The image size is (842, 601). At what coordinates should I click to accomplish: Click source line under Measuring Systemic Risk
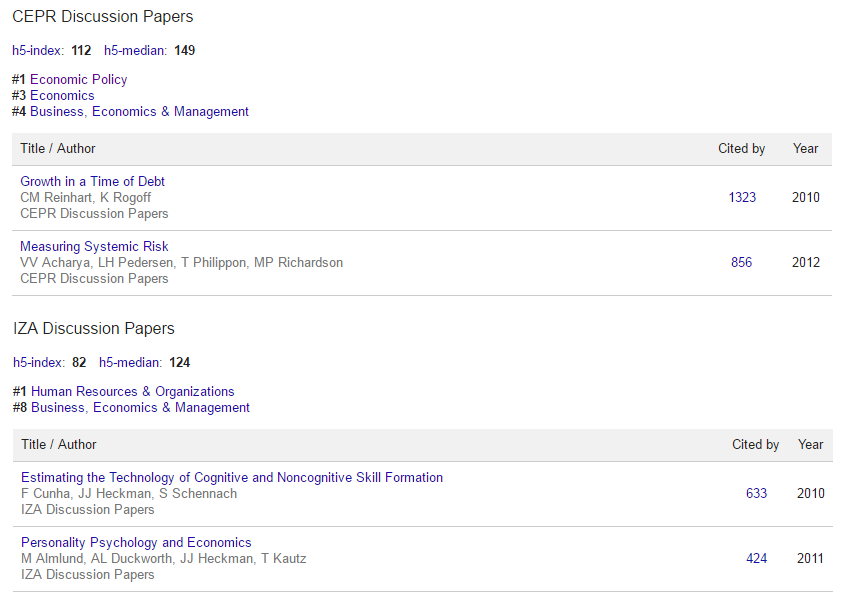(95, 279)
